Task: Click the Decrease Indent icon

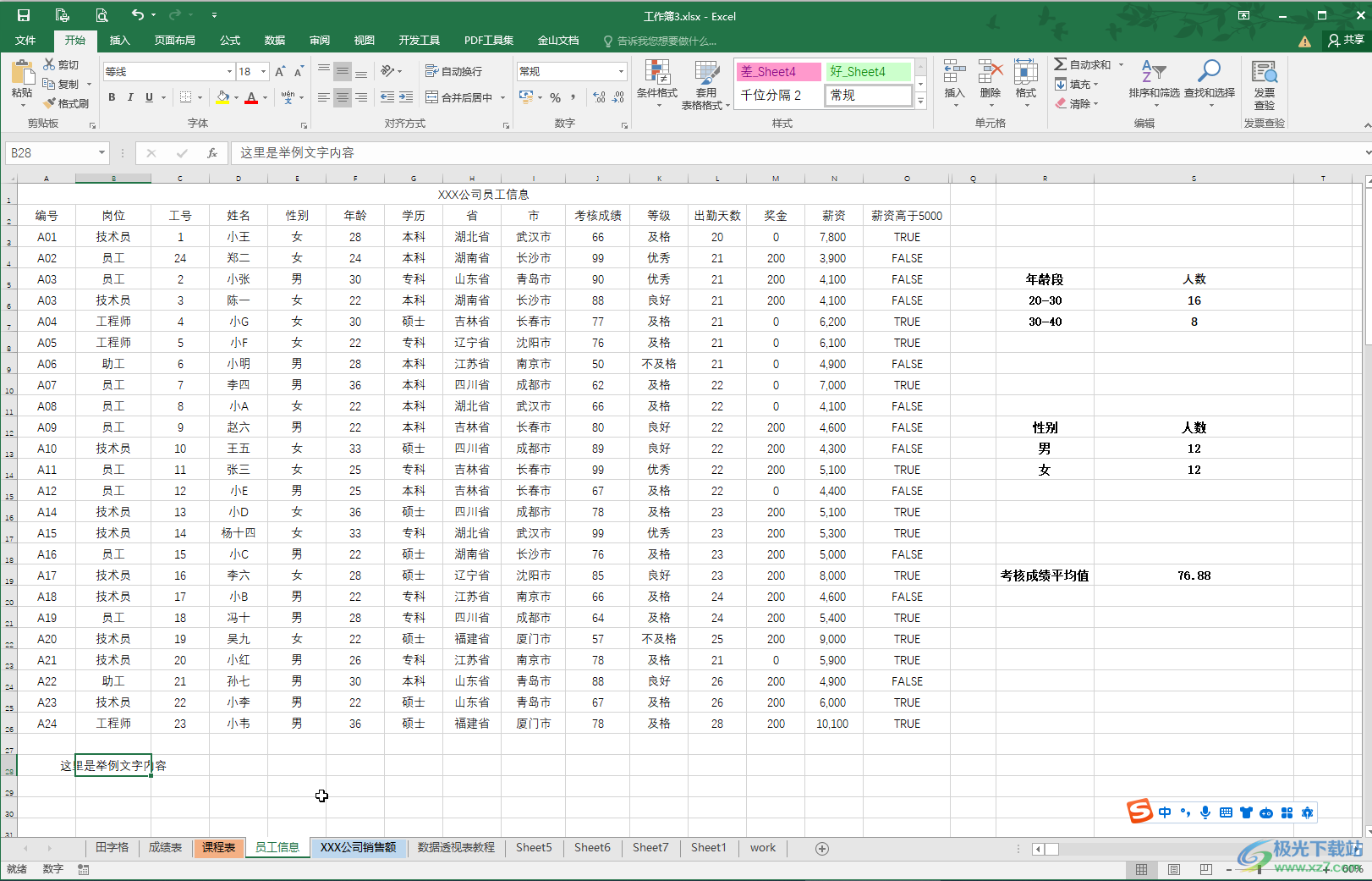Action: click(x=387, y=97)
